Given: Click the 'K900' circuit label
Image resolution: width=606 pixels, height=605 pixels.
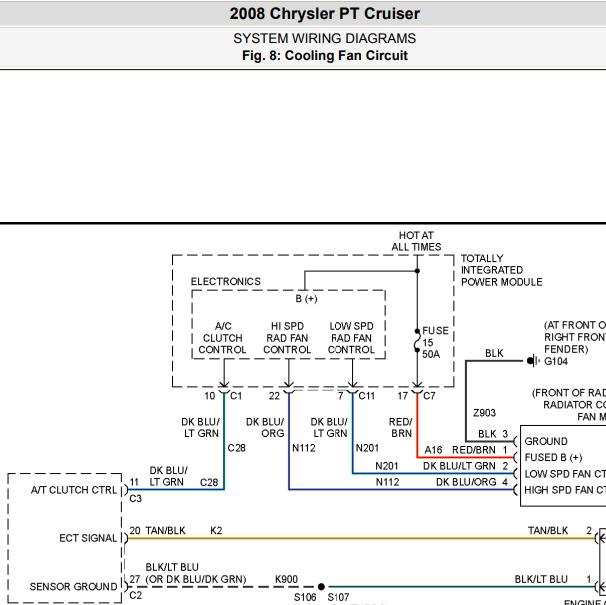Looking at the screenshot, I should pos(286,579).
